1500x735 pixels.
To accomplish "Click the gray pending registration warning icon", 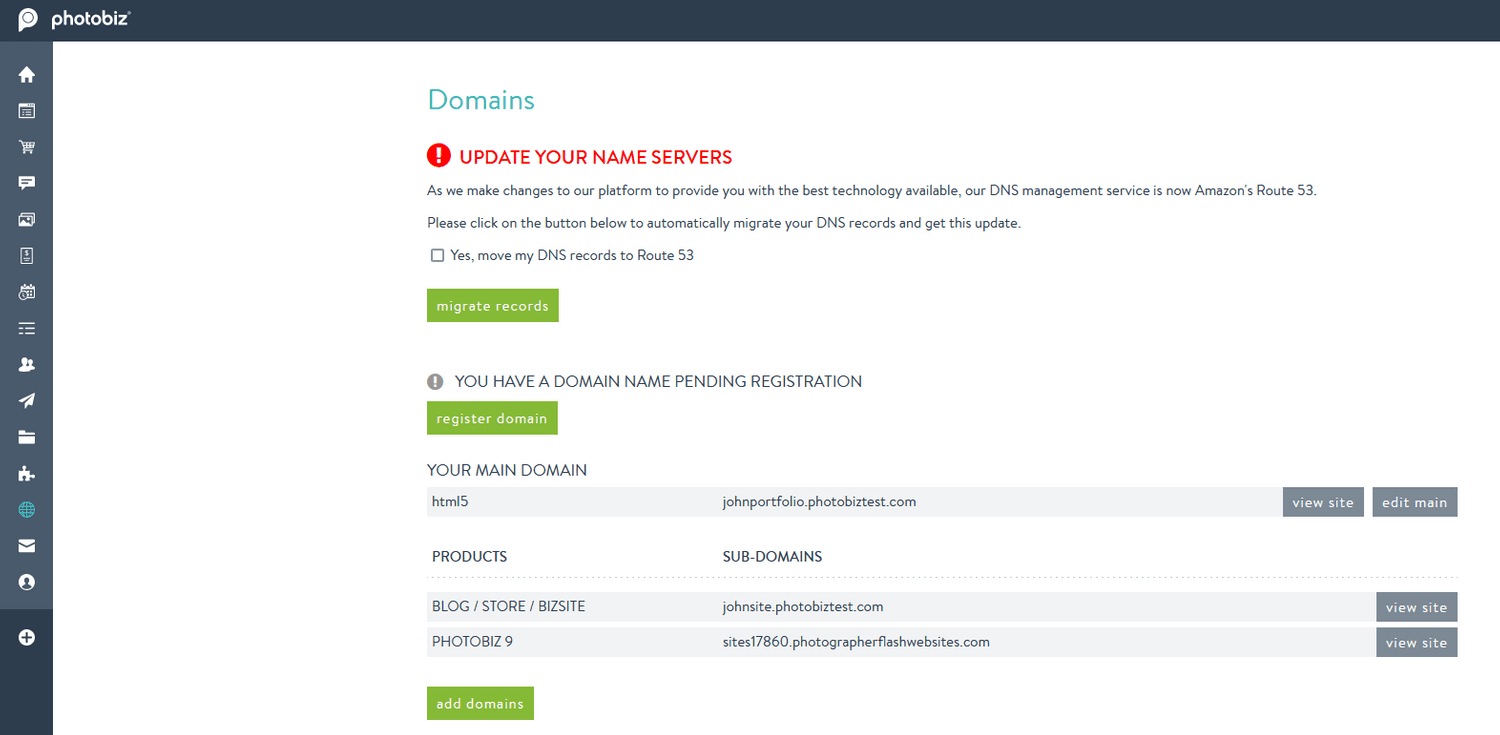I will tap(435, 381).
